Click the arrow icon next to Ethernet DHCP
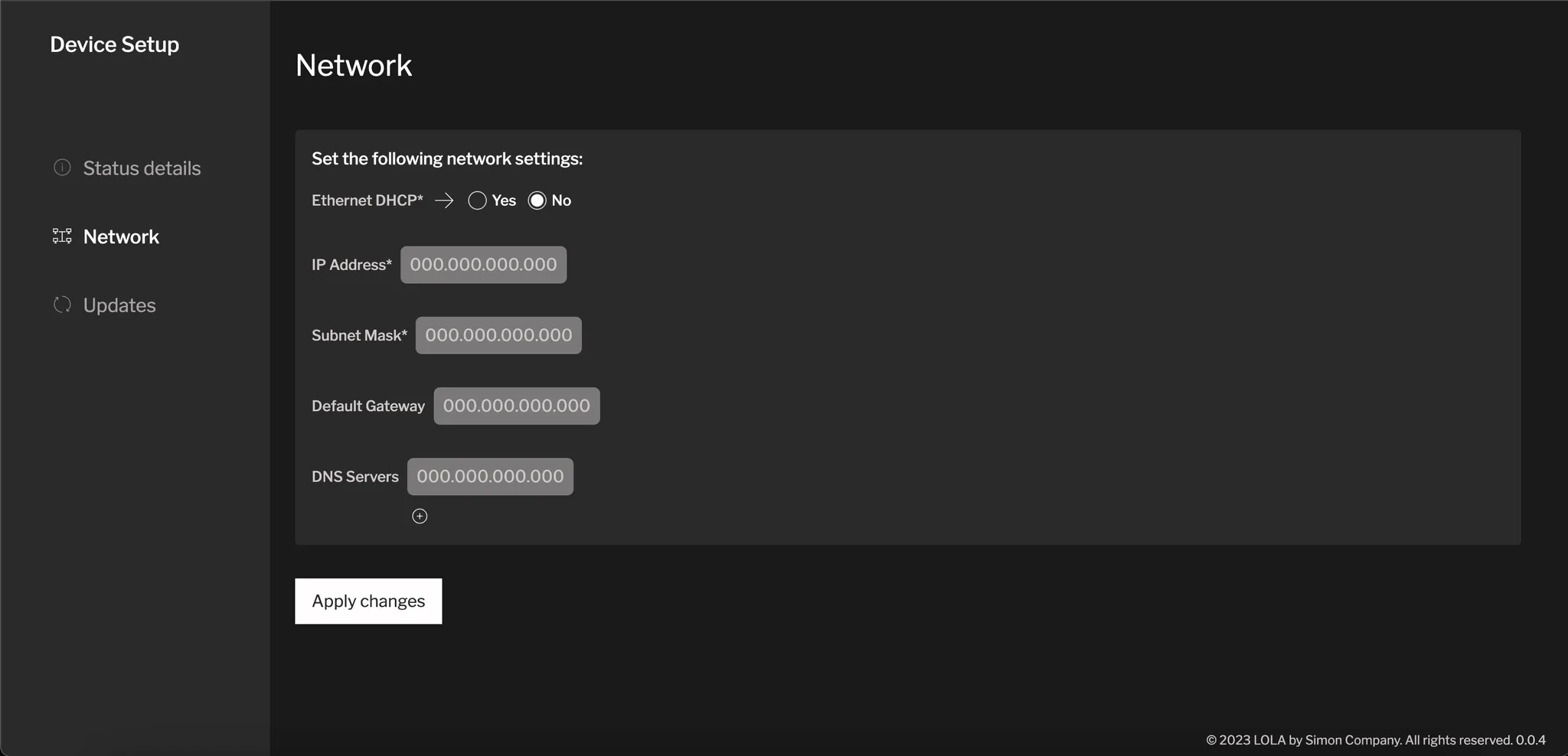 pyautogui.click(x=444, y=200)
